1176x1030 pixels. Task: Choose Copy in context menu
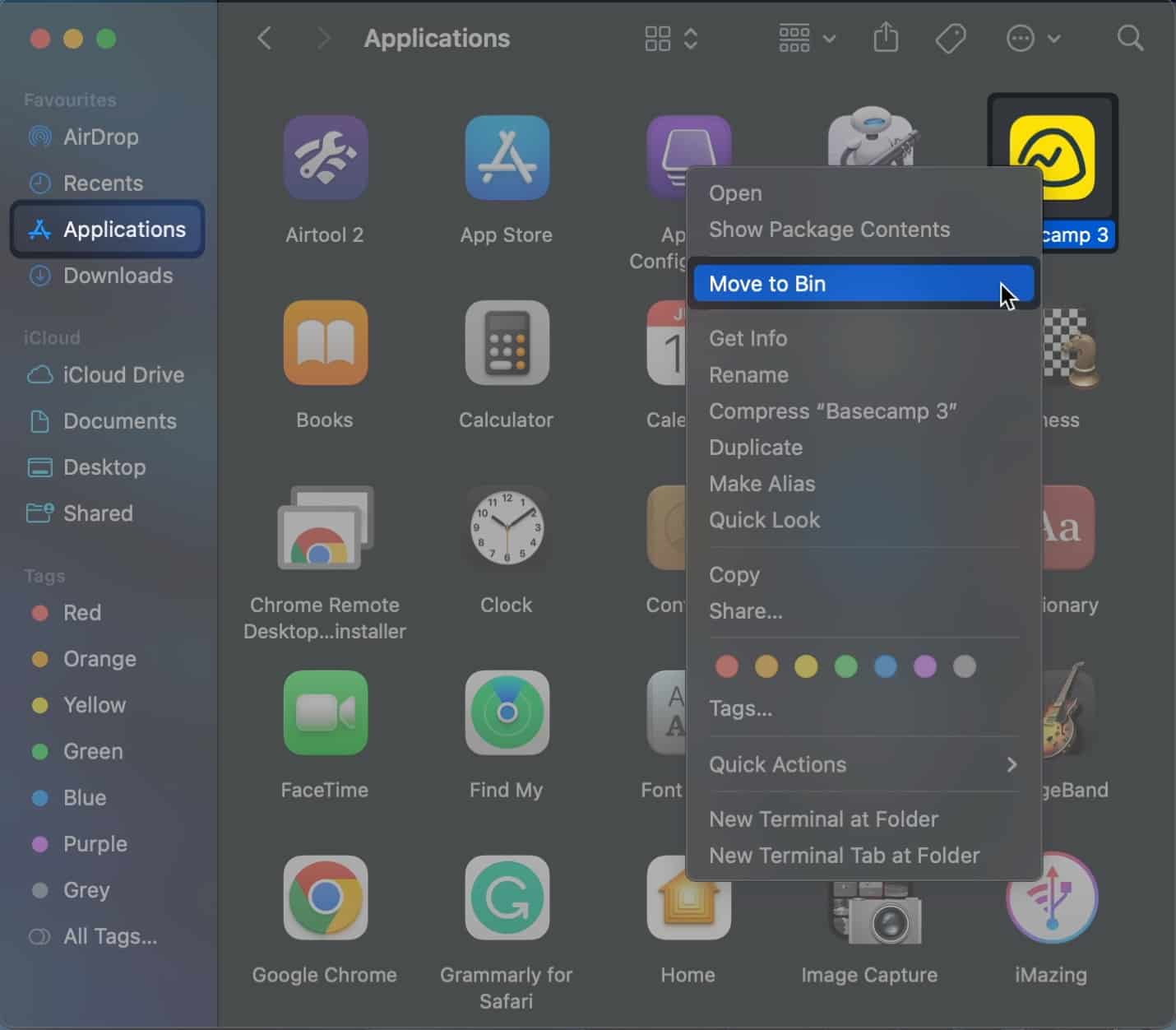click(863, 574)
